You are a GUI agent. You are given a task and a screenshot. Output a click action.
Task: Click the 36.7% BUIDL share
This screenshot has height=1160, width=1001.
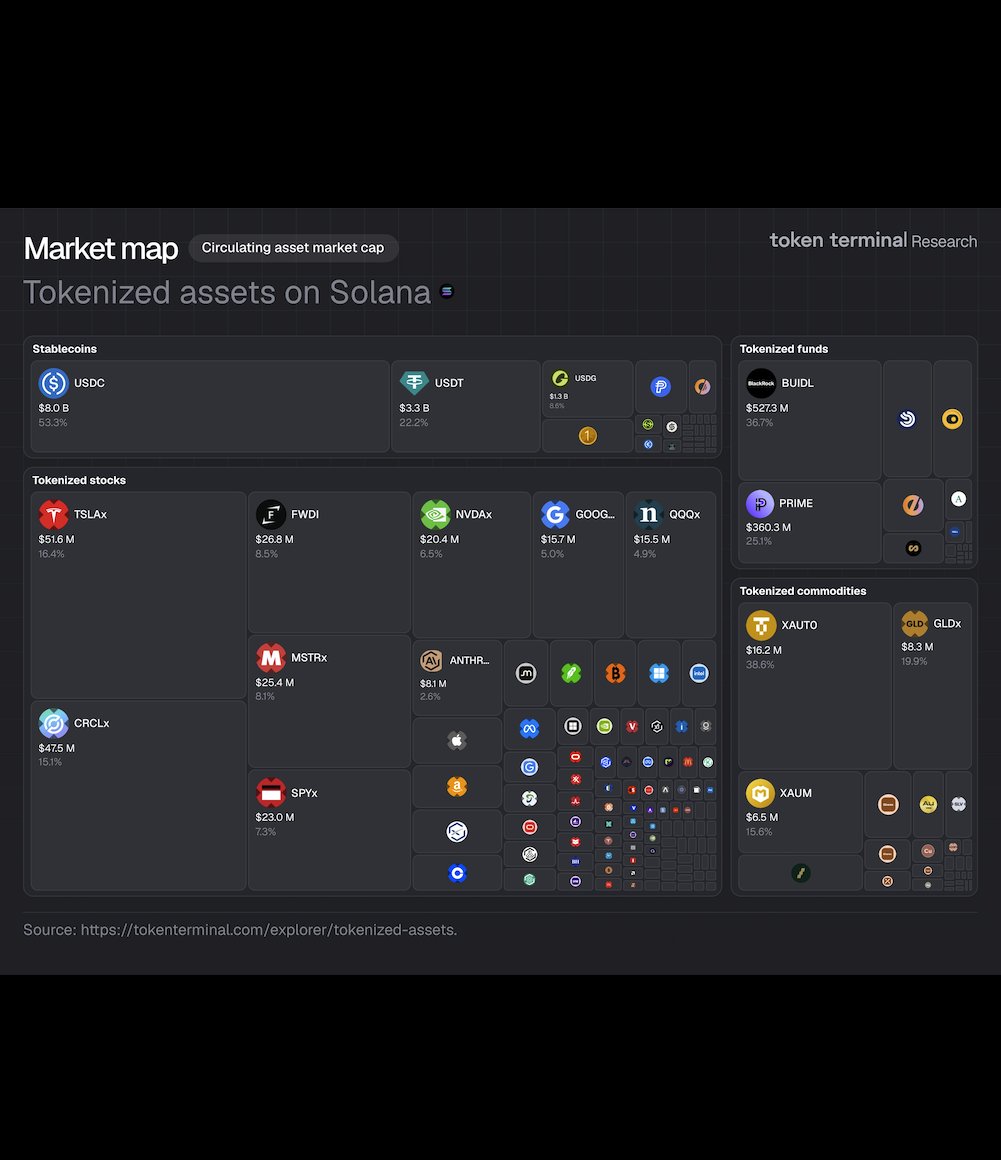pos(759,423)
